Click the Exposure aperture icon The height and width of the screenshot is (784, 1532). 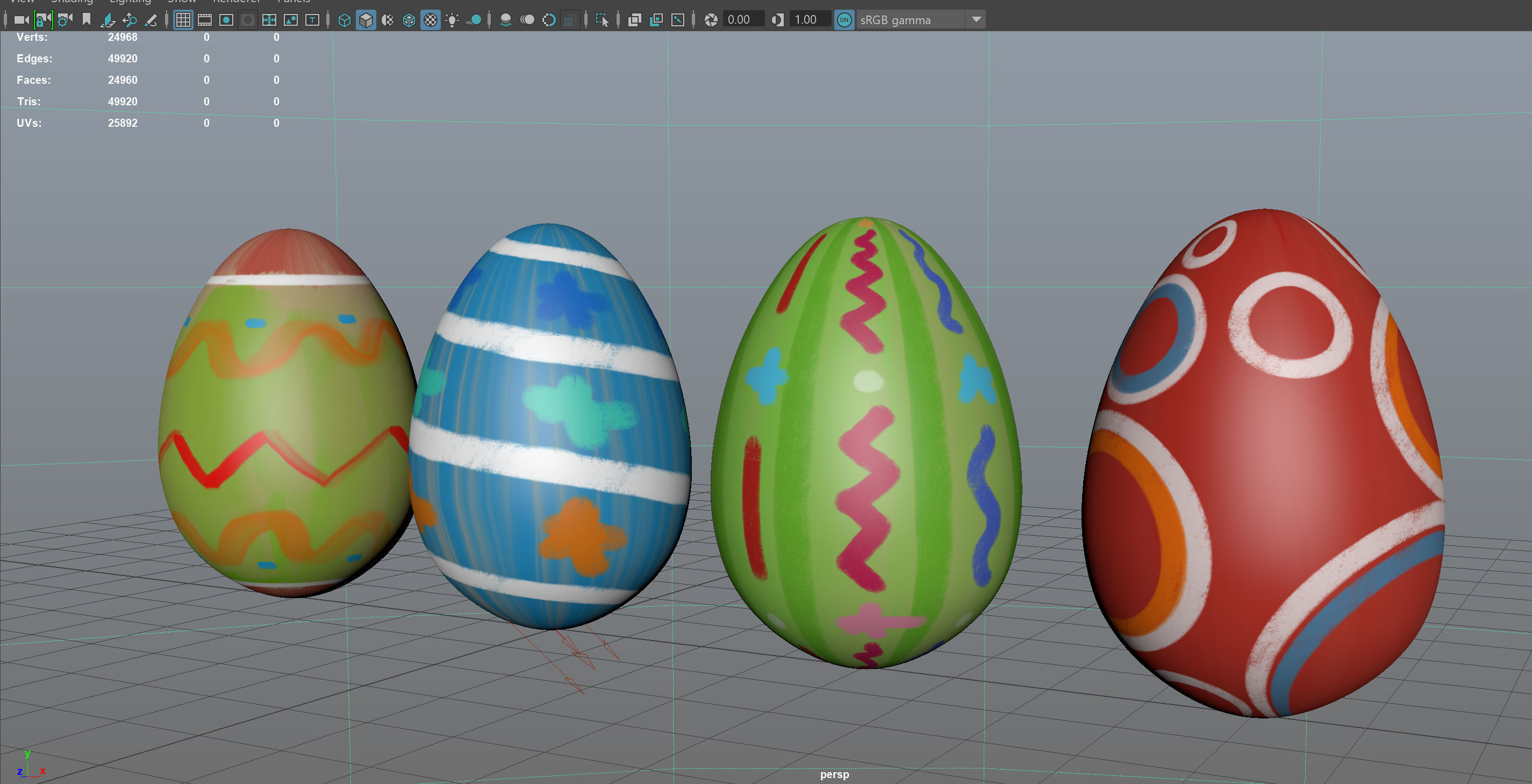point(711,20)
